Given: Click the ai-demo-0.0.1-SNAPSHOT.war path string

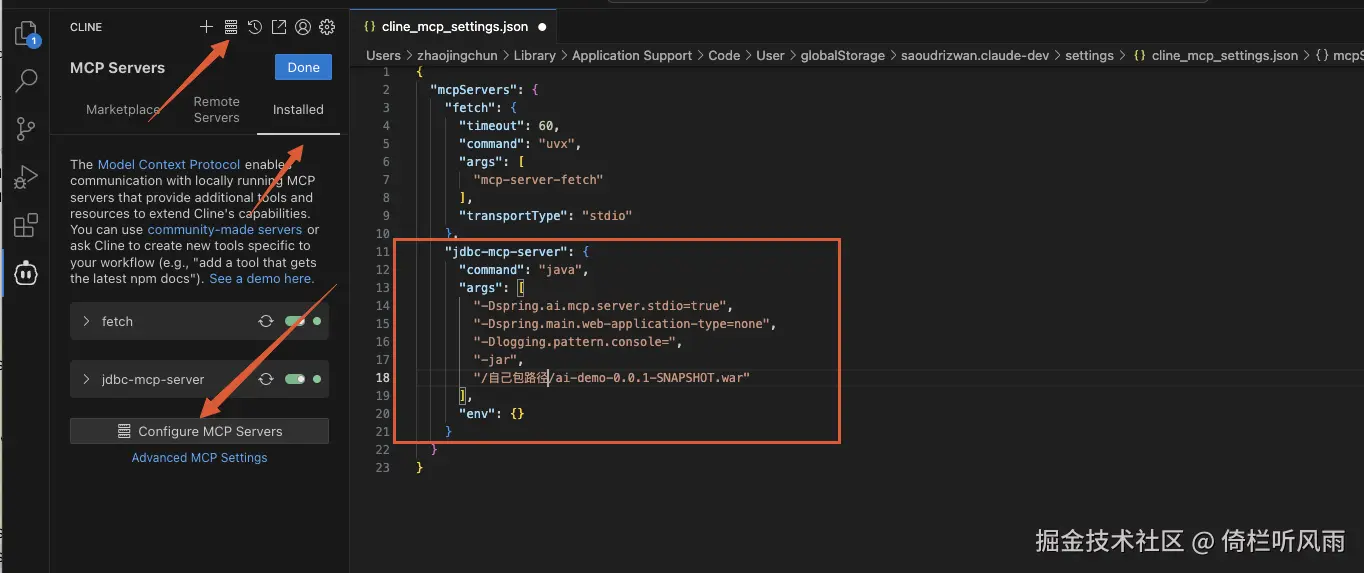Looking at the screenshot, I should (x=612, y=377).
